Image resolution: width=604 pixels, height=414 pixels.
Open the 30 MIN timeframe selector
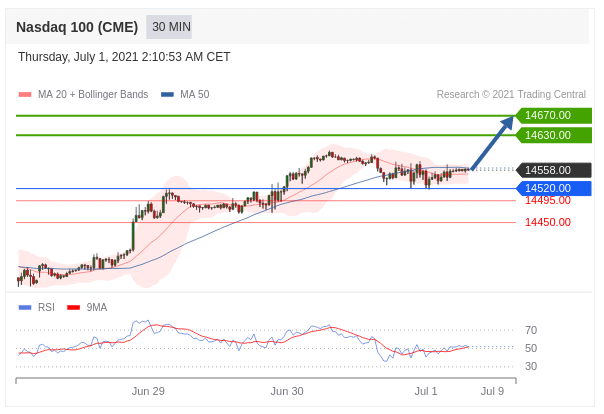[171, 27]
